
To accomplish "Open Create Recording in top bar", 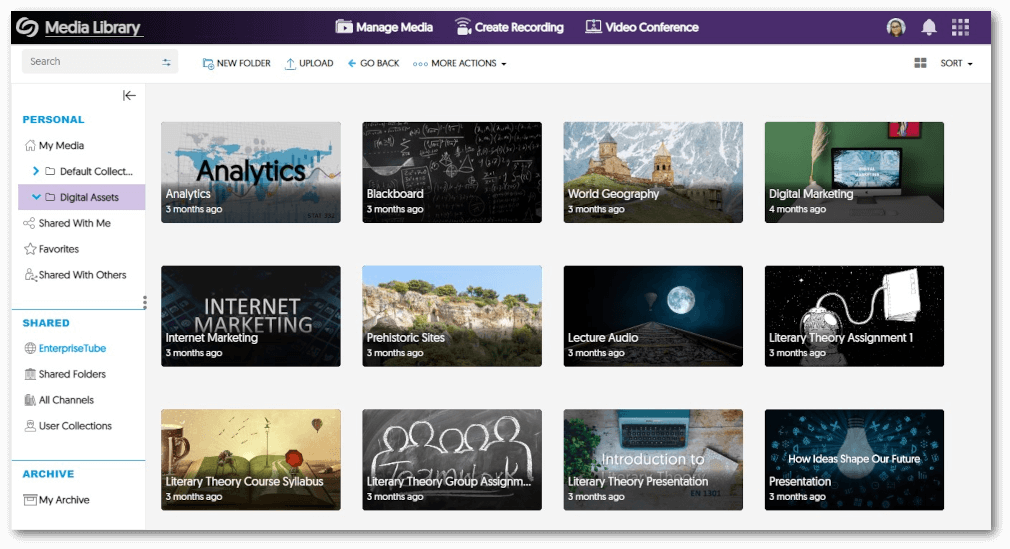I will (x=509, y=27).
